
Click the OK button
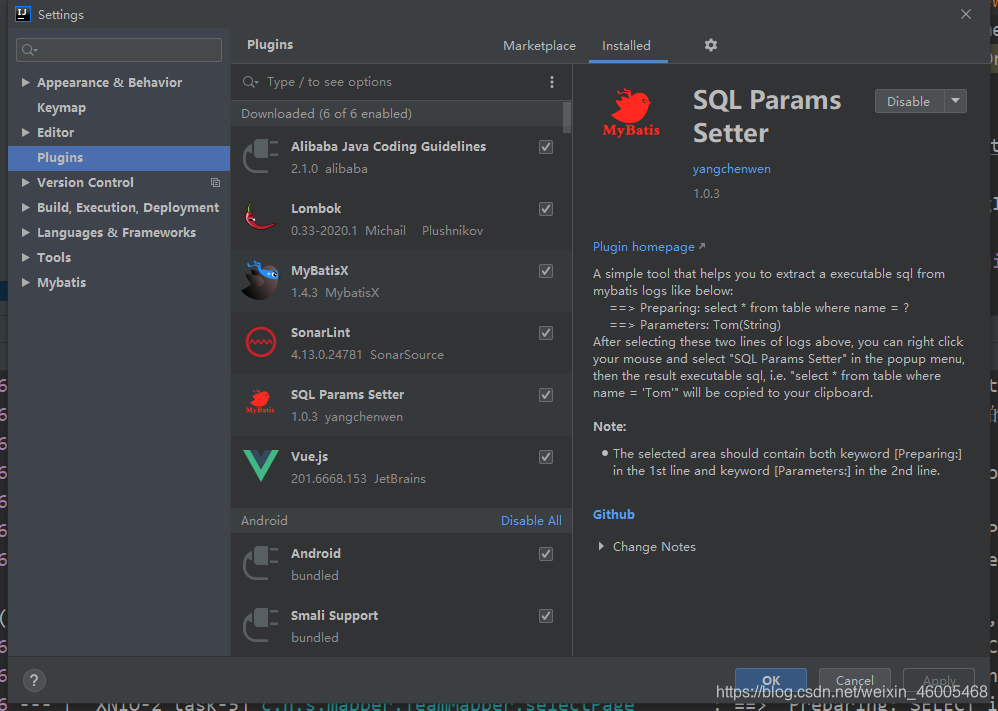771,680
